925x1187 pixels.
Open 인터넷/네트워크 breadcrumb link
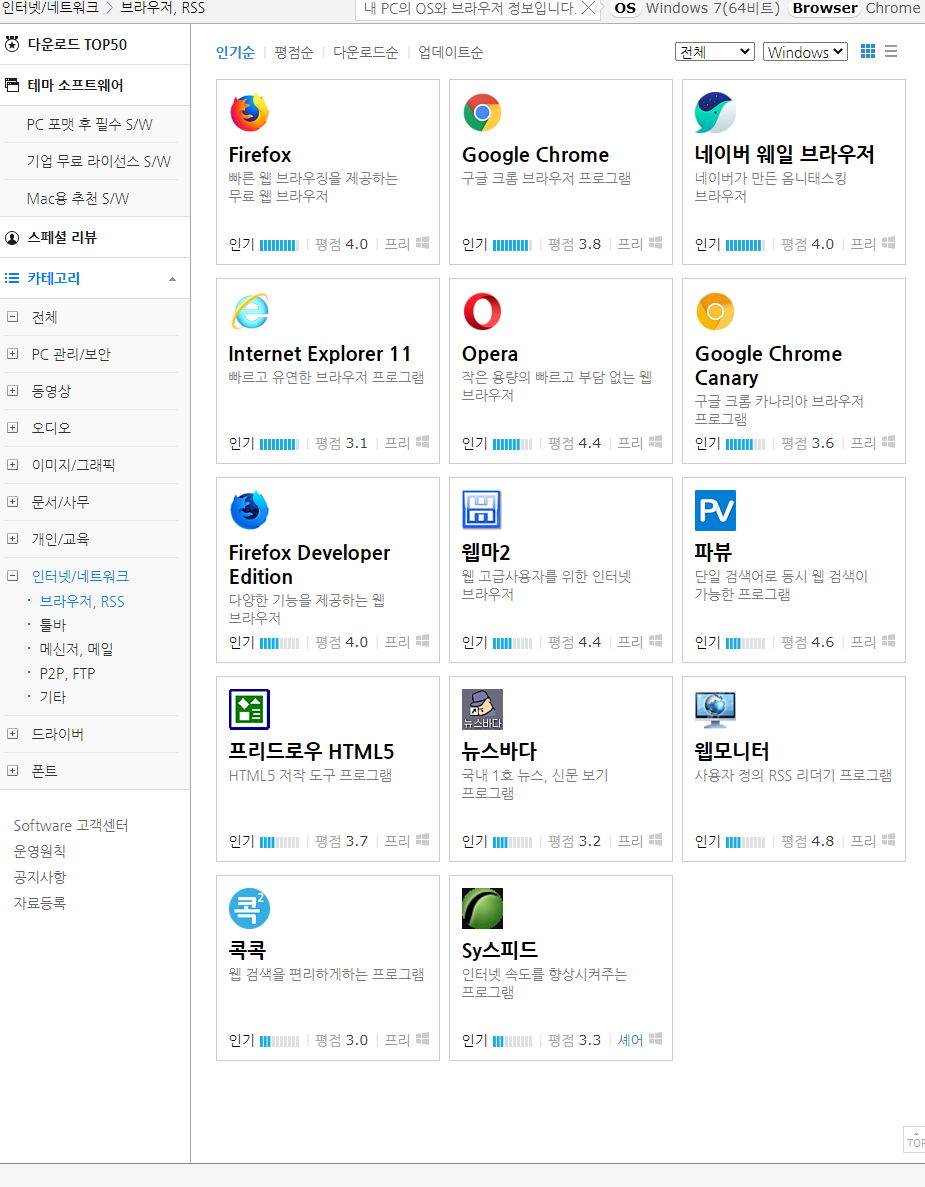click(x=50, y=8)
